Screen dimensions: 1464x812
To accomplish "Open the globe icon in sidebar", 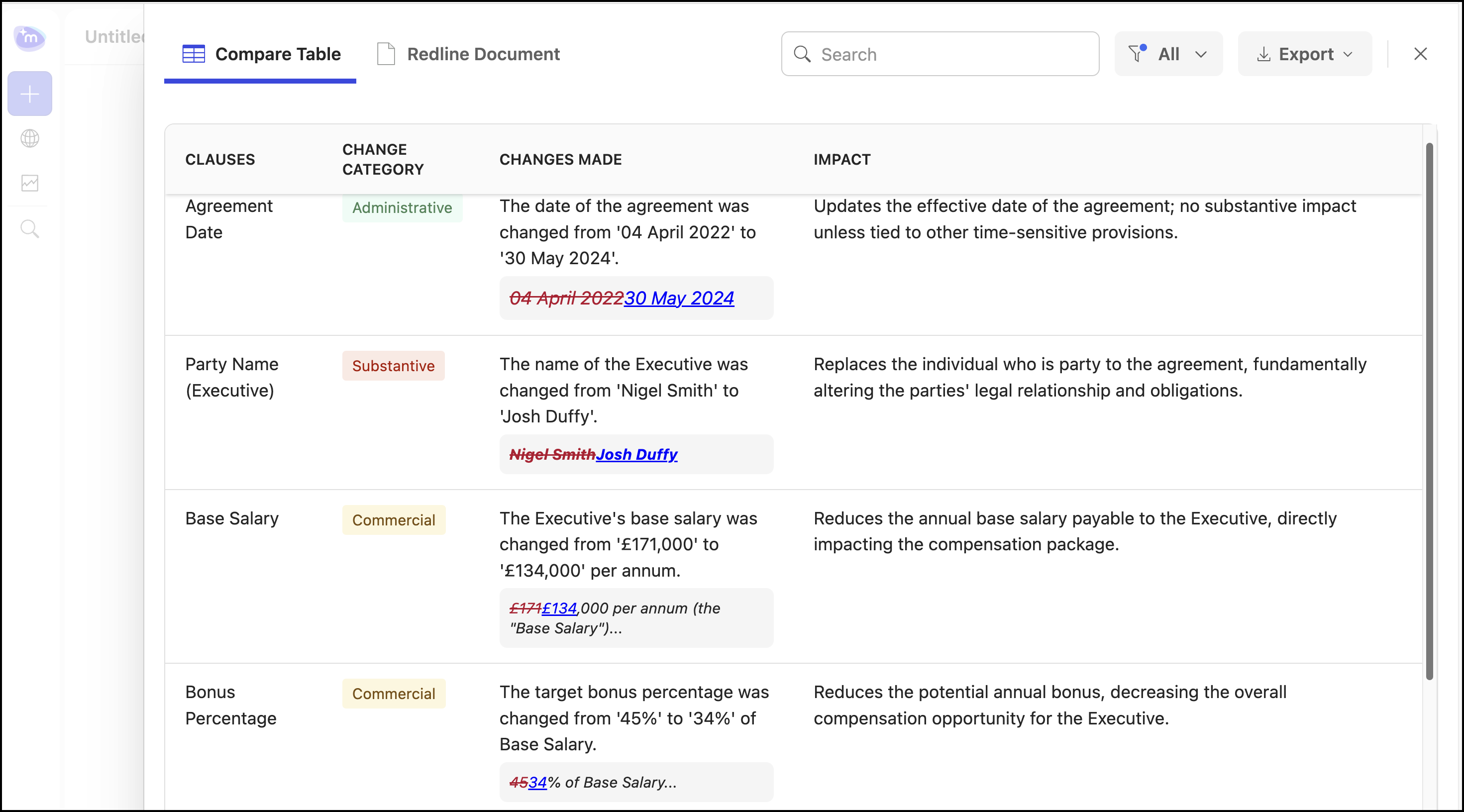I will tap(29, 138).
